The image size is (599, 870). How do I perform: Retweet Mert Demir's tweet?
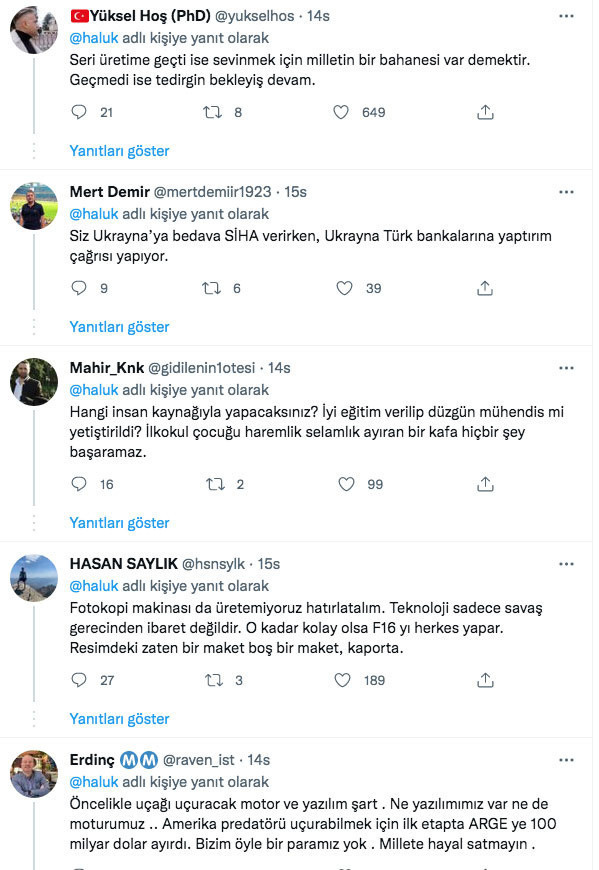pyautogui.click(x=210, y=288)
